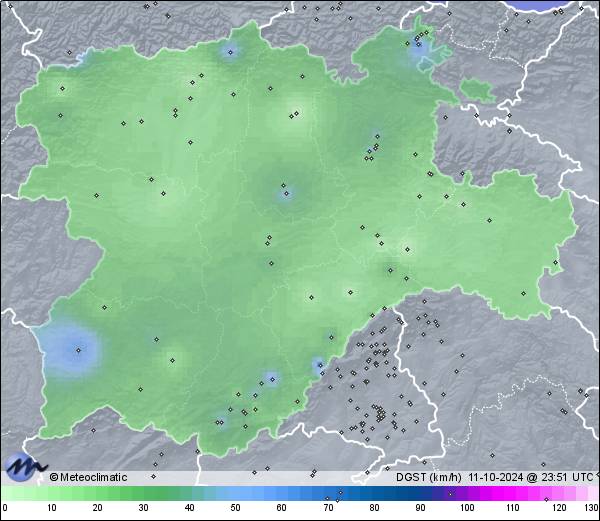Click the station marker in the central blue gust spot
The width and height of the screenshot is (600, 521).
(x=287, y=194)
